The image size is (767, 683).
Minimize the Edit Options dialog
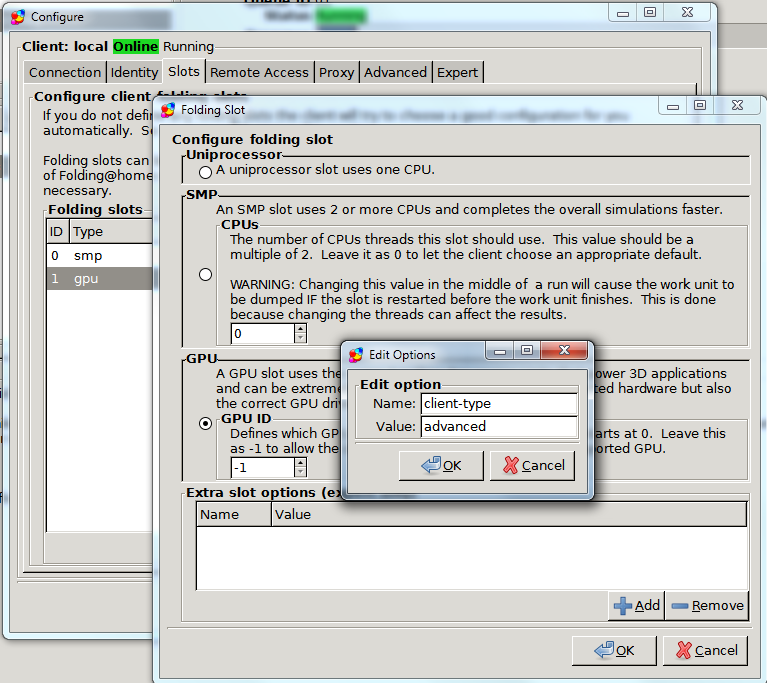(499, 350)
